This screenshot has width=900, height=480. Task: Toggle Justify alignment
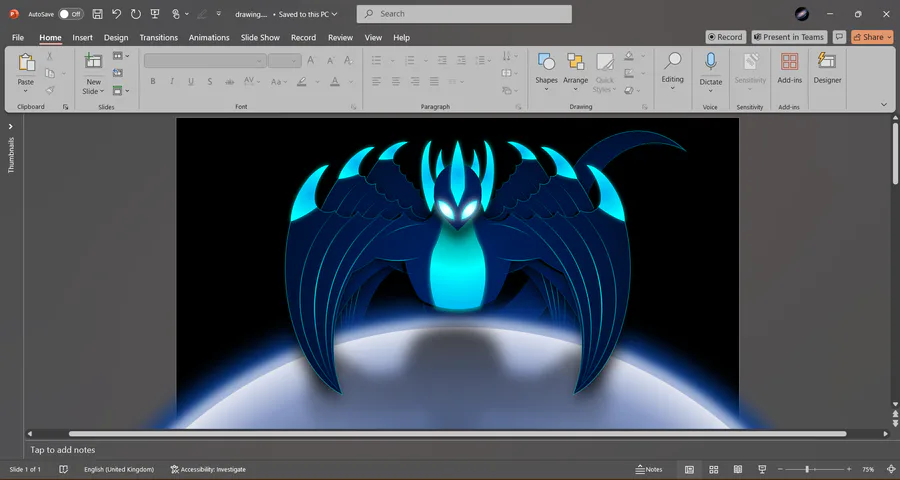[434, 82]
